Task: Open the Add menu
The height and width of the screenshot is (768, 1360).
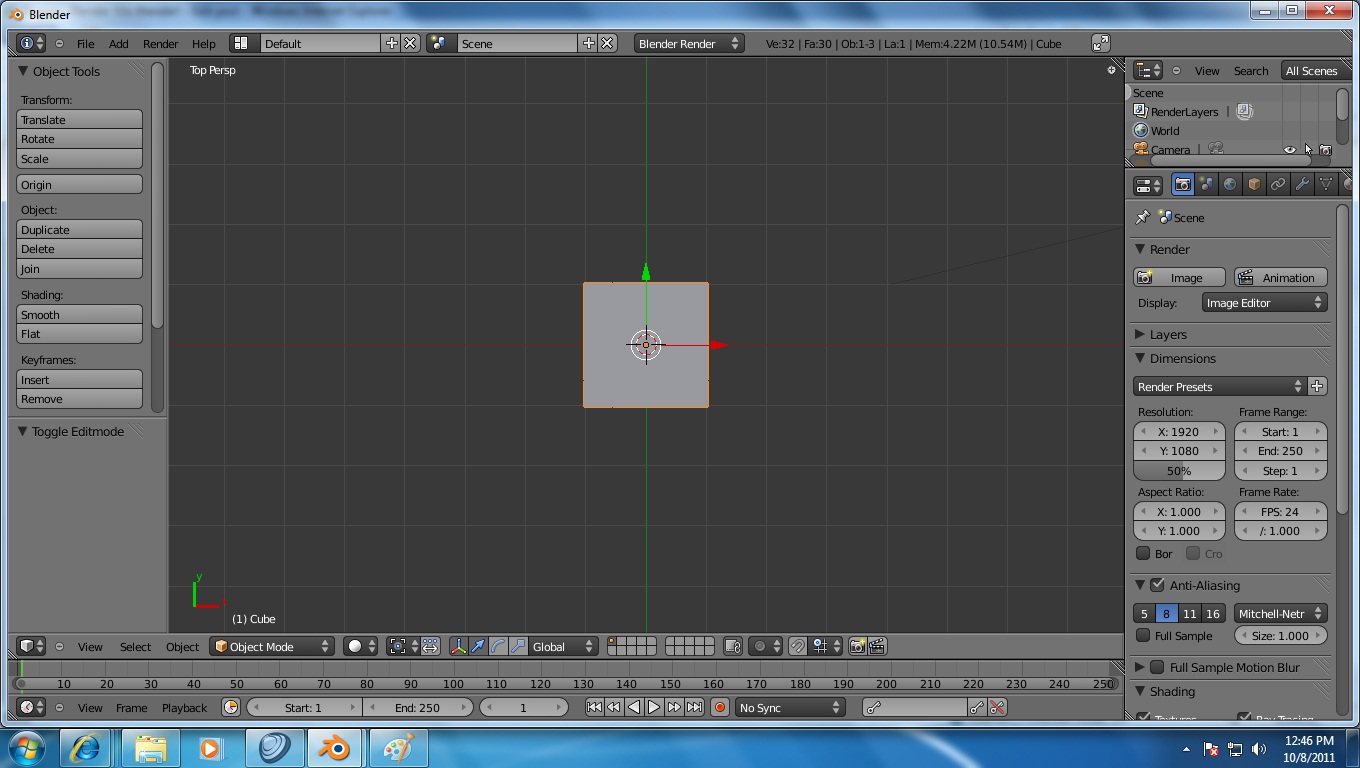Action: [118, 44]
